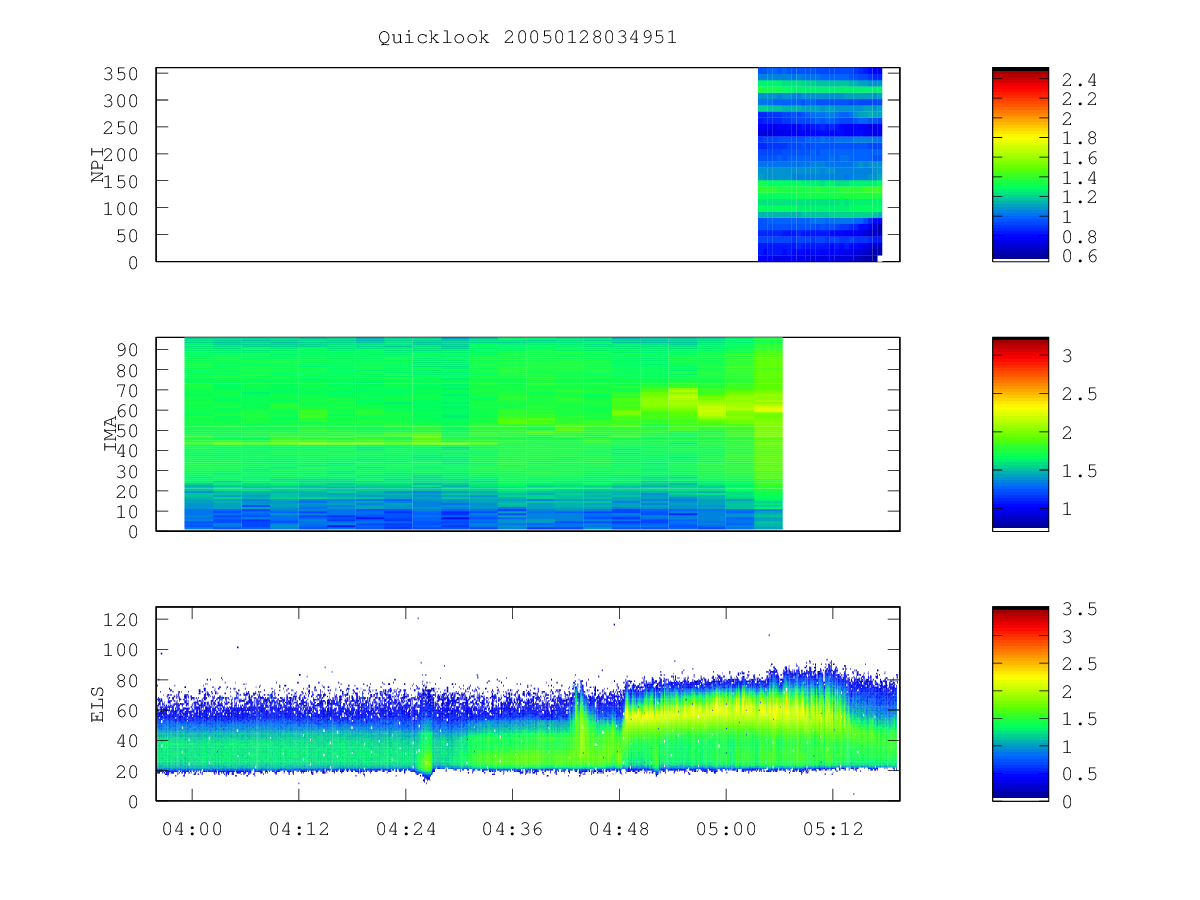
Task: Click the 1.8 label on NPI colorbar
Action: (x=1079, y=139)
